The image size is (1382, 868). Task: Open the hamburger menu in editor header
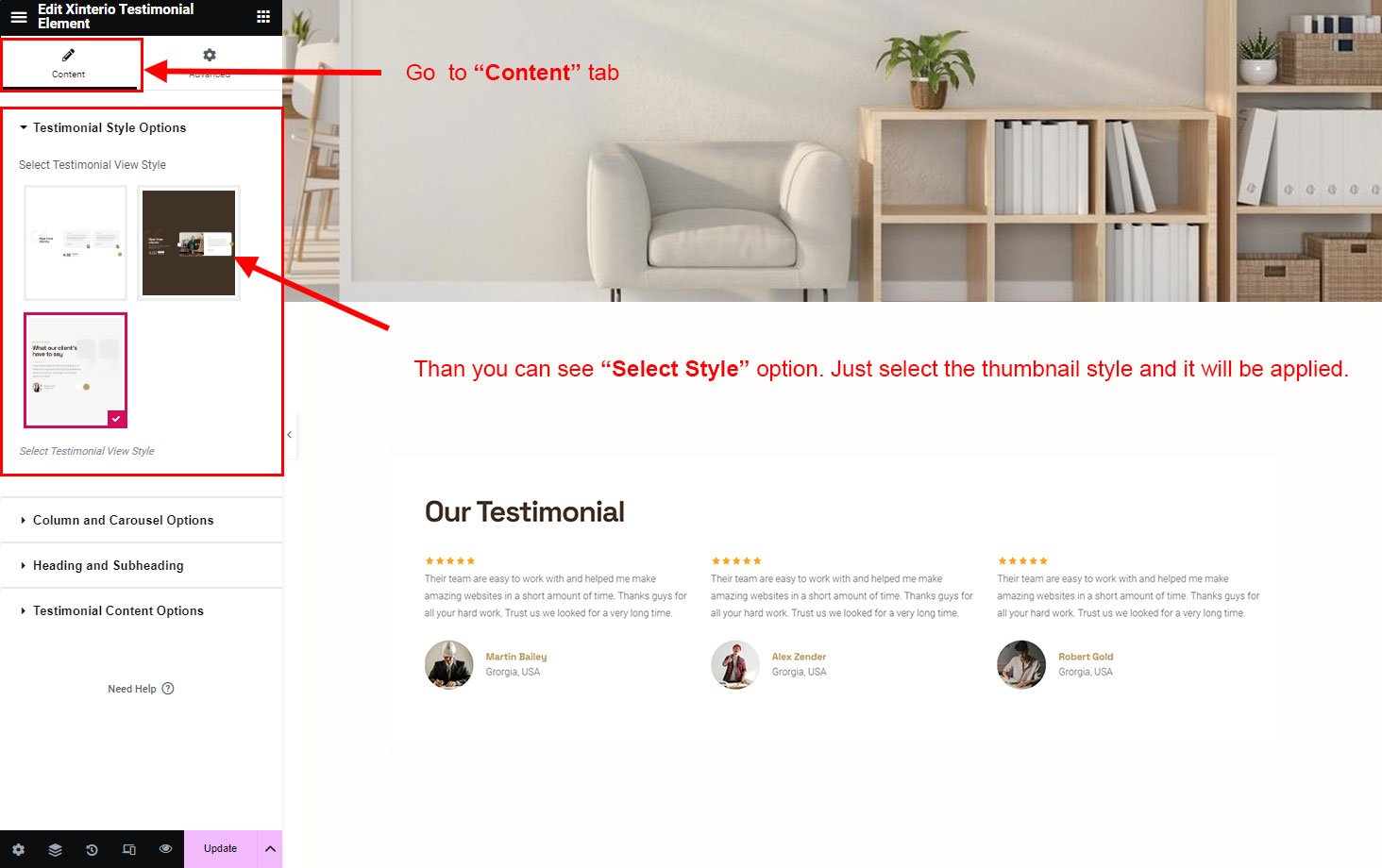pos(18,17)
